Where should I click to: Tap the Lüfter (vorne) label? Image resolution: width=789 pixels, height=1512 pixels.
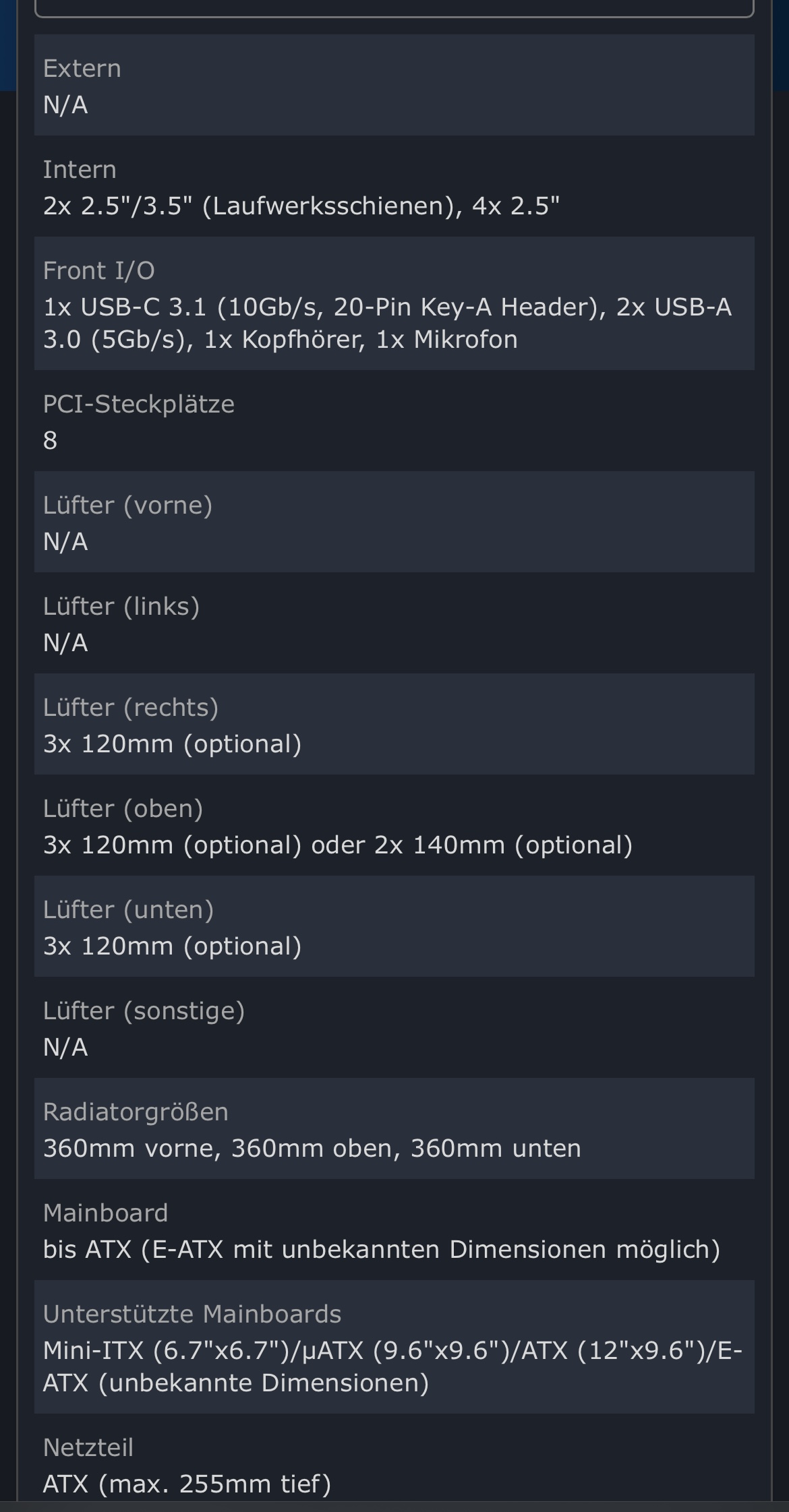[x=127, y=506]
